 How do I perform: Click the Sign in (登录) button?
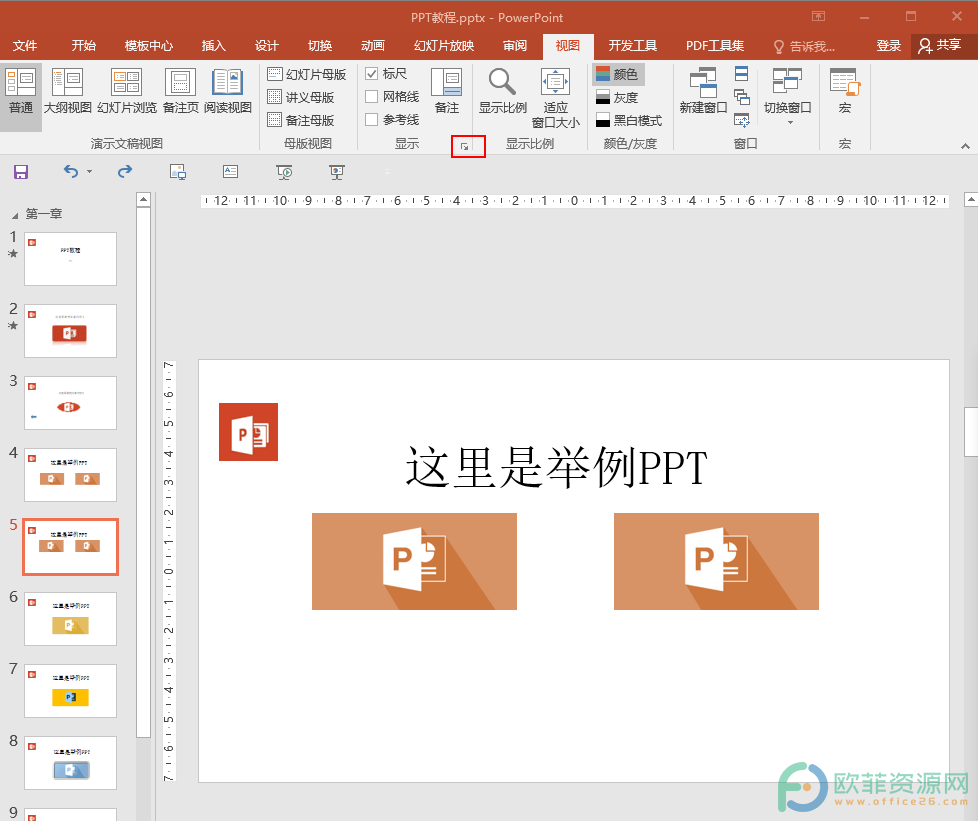click(888, 46)
